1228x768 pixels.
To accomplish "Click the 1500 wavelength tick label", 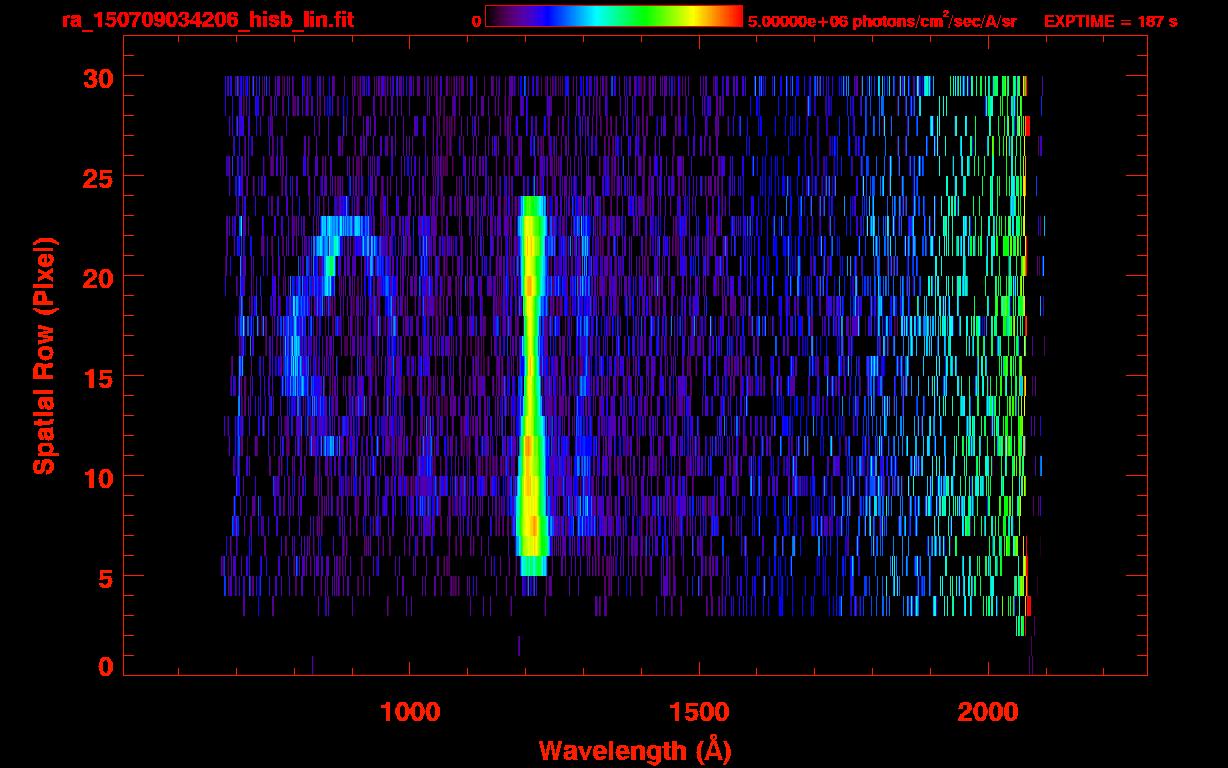I will (x=699, y=713).
